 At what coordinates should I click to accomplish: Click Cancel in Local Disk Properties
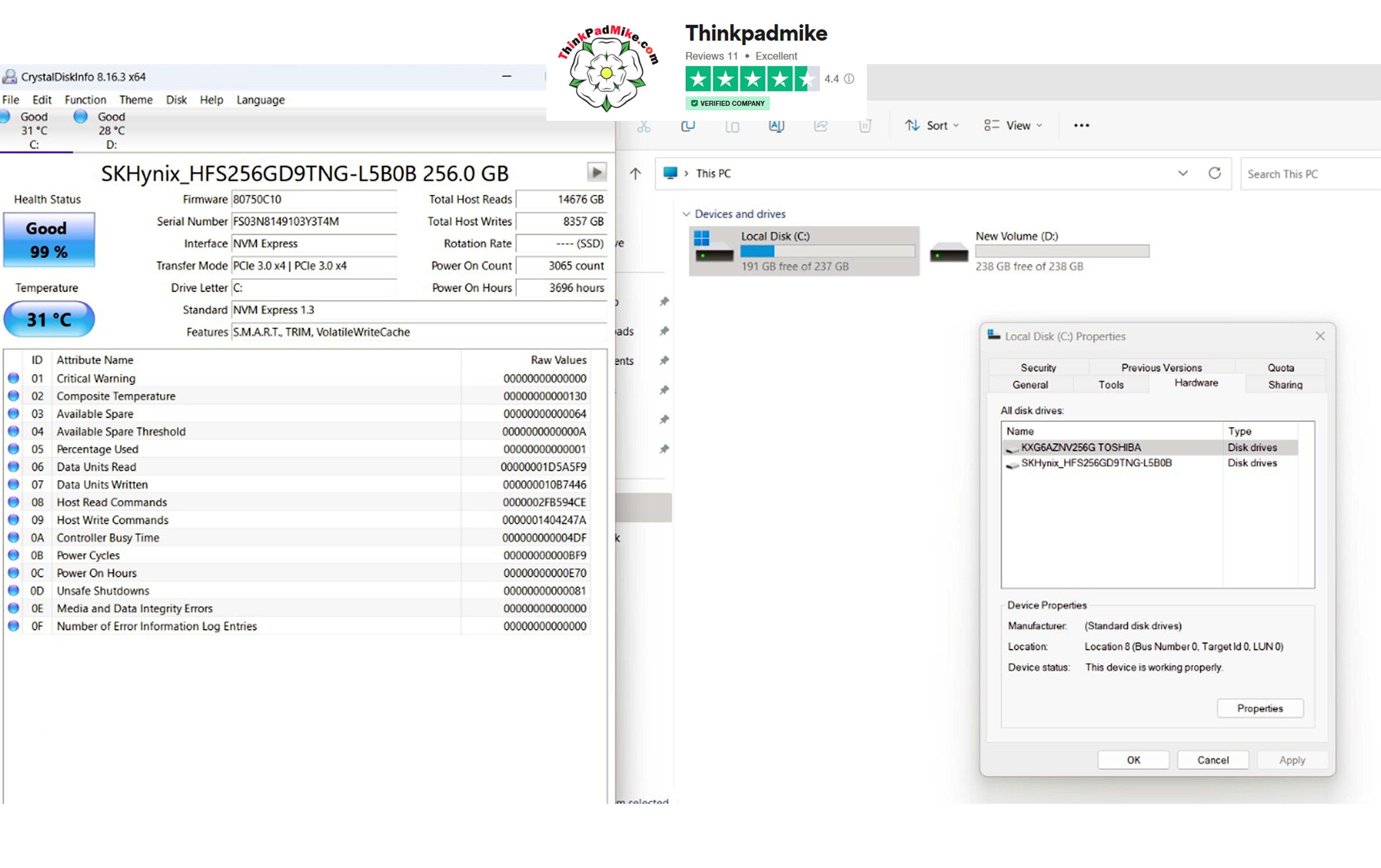1213,759
